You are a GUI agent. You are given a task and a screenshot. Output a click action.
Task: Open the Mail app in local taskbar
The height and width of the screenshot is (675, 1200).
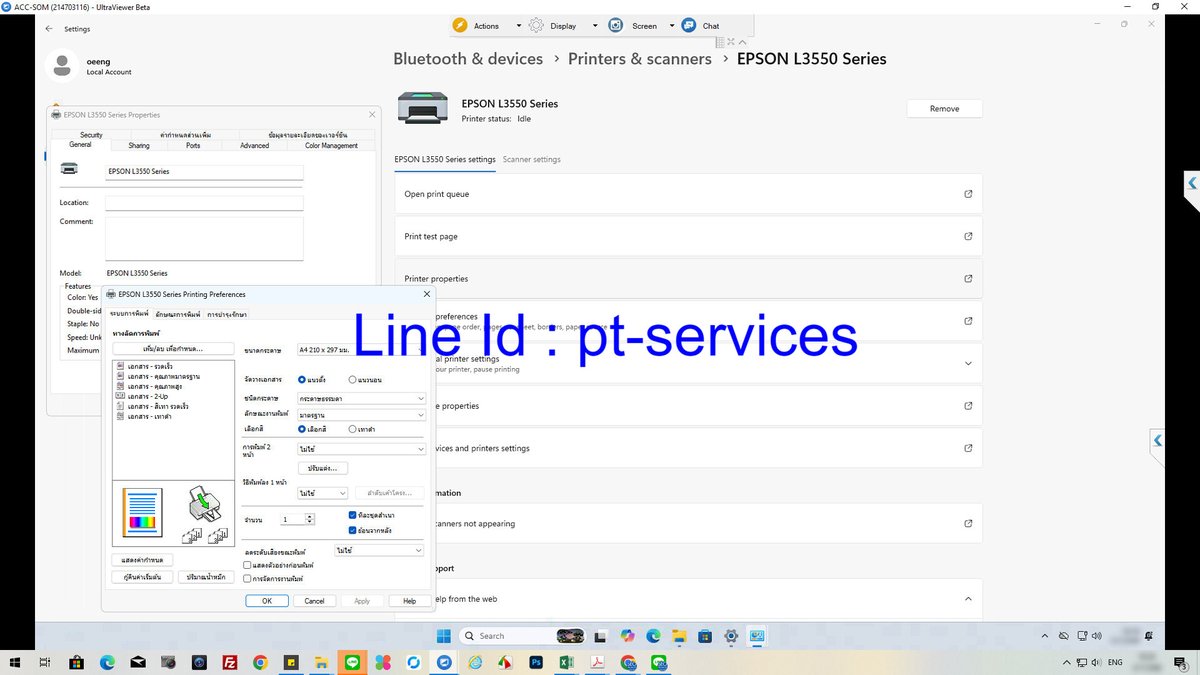point(137,662)
